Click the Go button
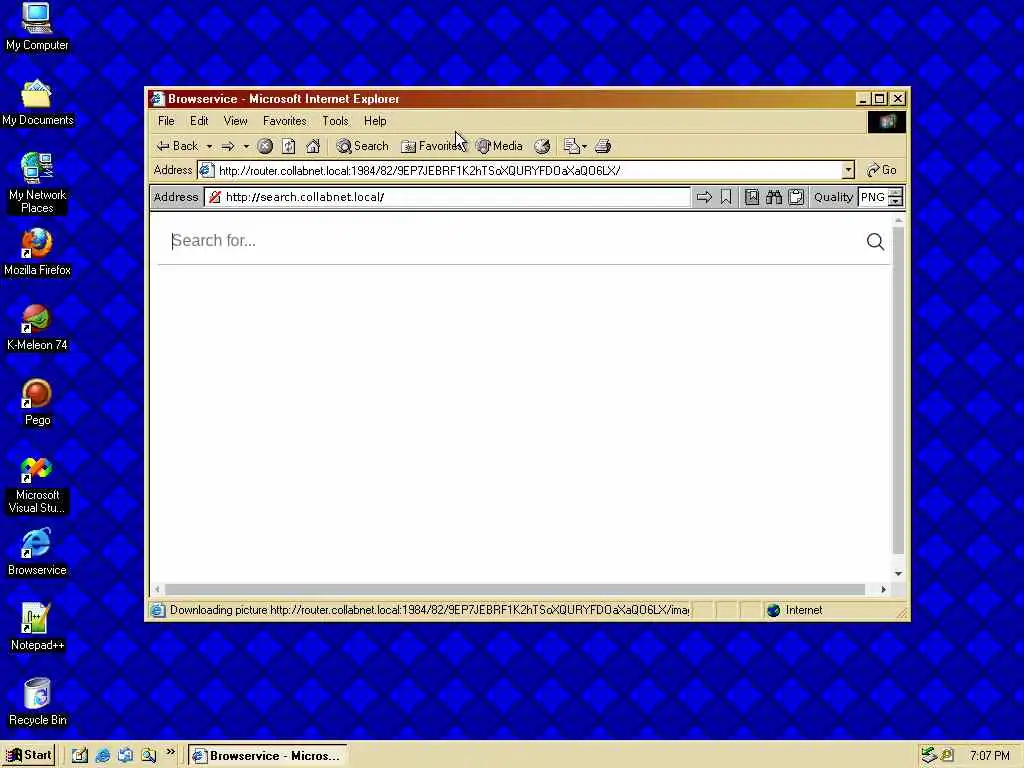The image size is (1024, 768). click(x=882, y=170)
